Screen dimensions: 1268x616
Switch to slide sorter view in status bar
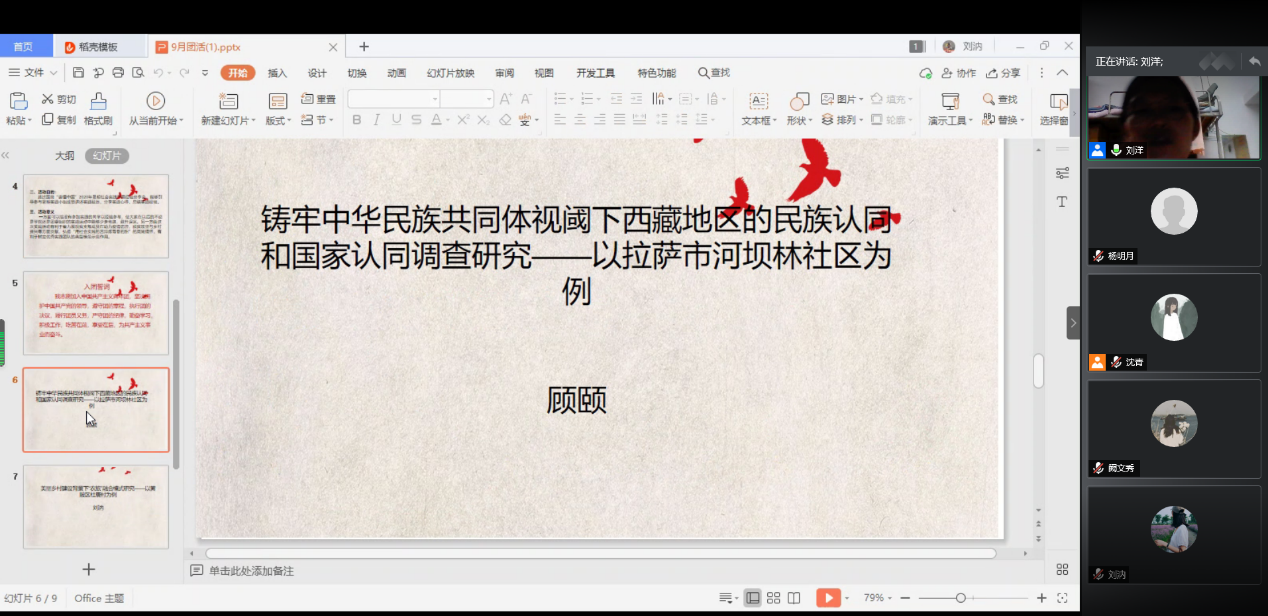click(773, 598)
